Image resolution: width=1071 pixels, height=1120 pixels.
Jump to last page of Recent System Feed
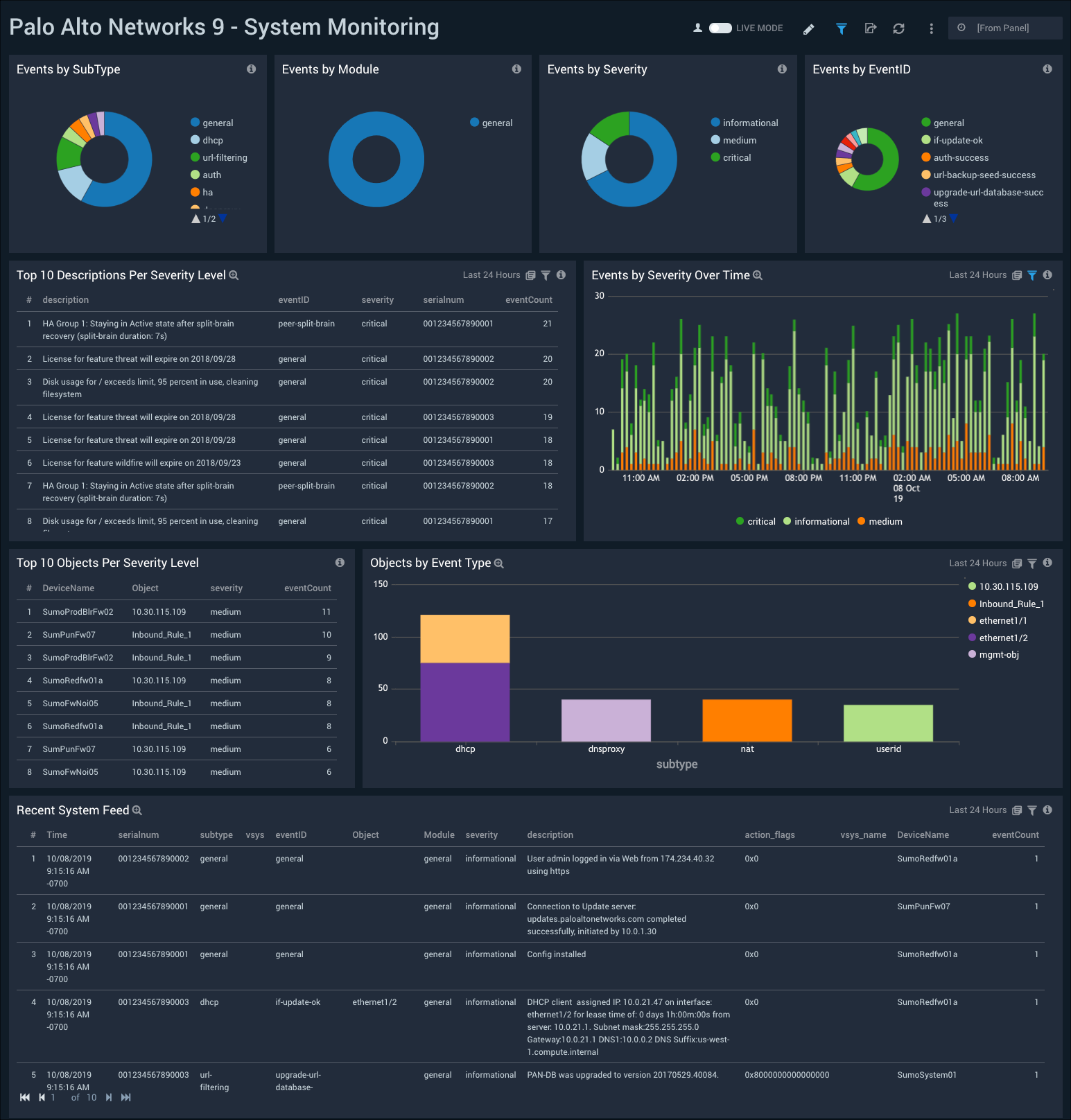pos(125,1097)
